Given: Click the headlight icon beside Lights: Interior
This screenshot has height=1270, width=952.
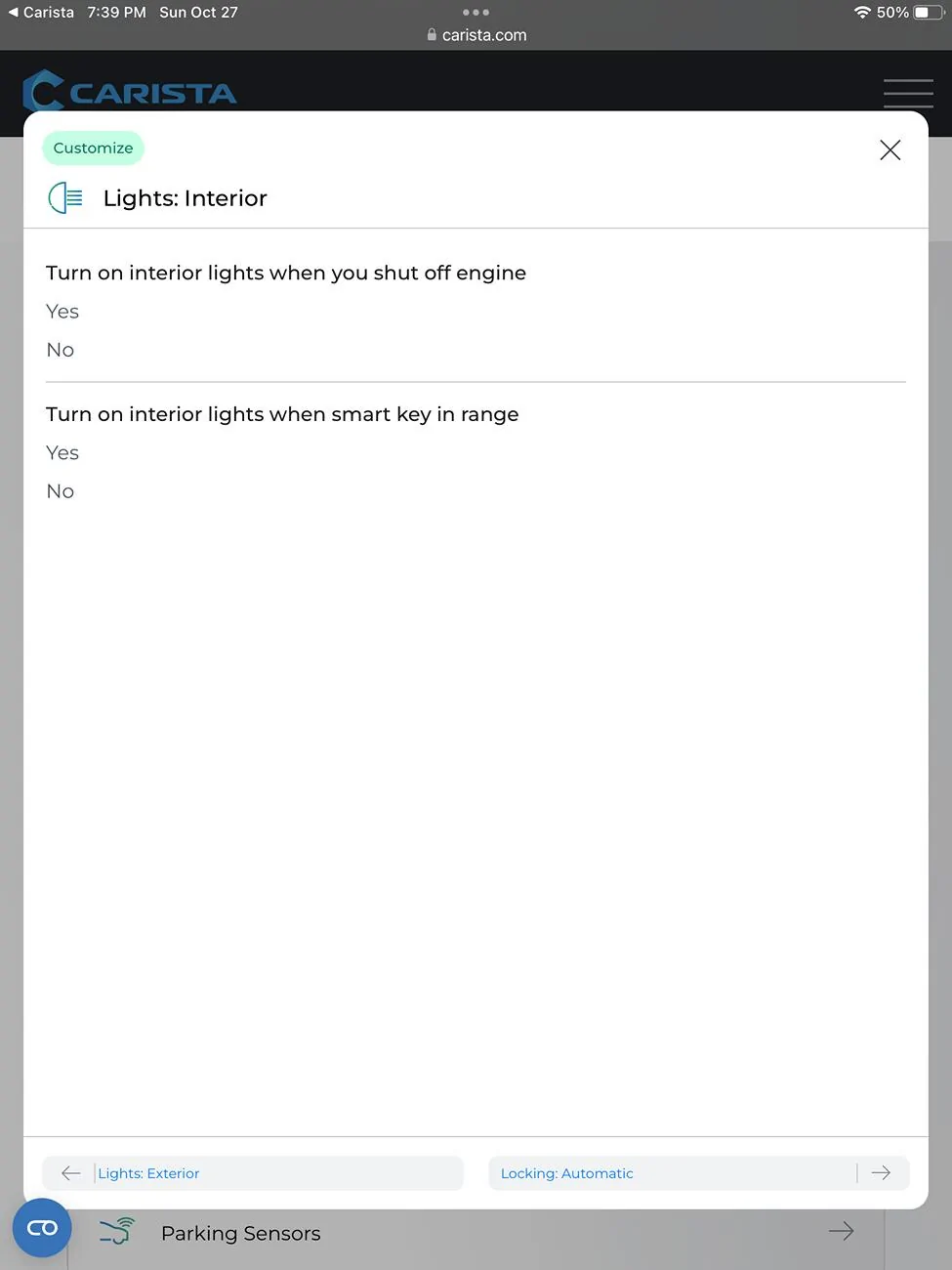Looking at the screenshot, I should [65, 198].
